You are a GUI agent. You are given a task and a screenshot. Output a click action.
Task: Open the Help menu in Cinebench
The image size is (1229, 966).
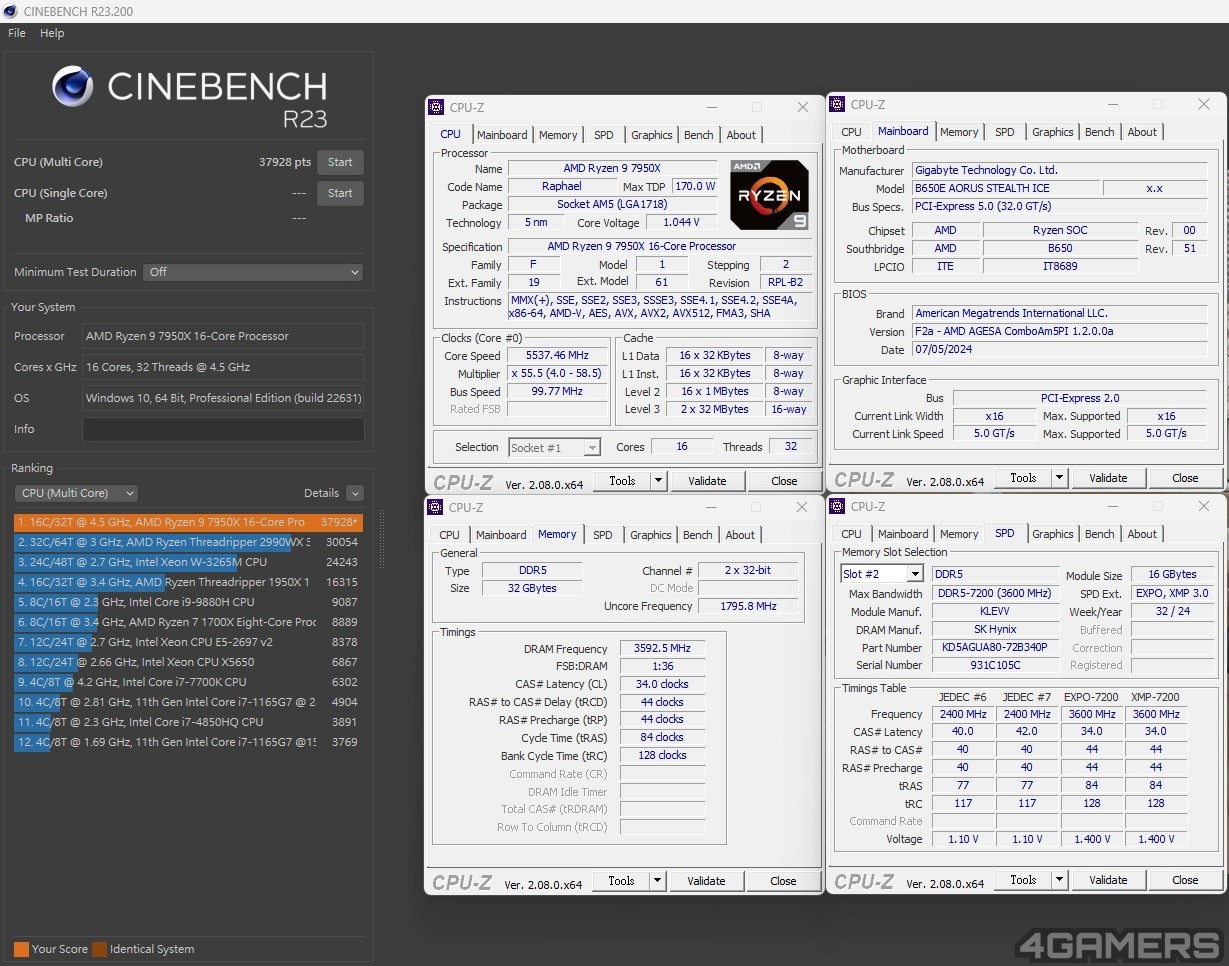(52, 33)
